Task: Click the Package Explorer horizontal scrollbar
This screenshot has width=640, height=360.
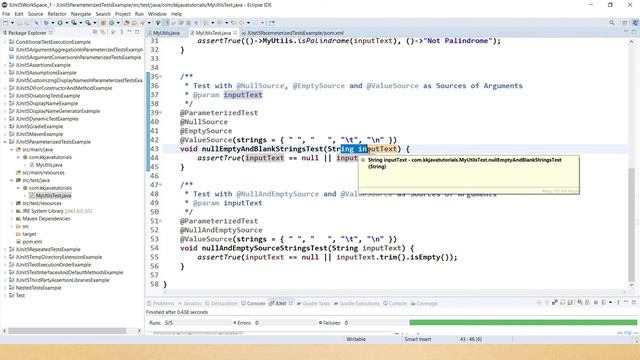Action: 67,331
